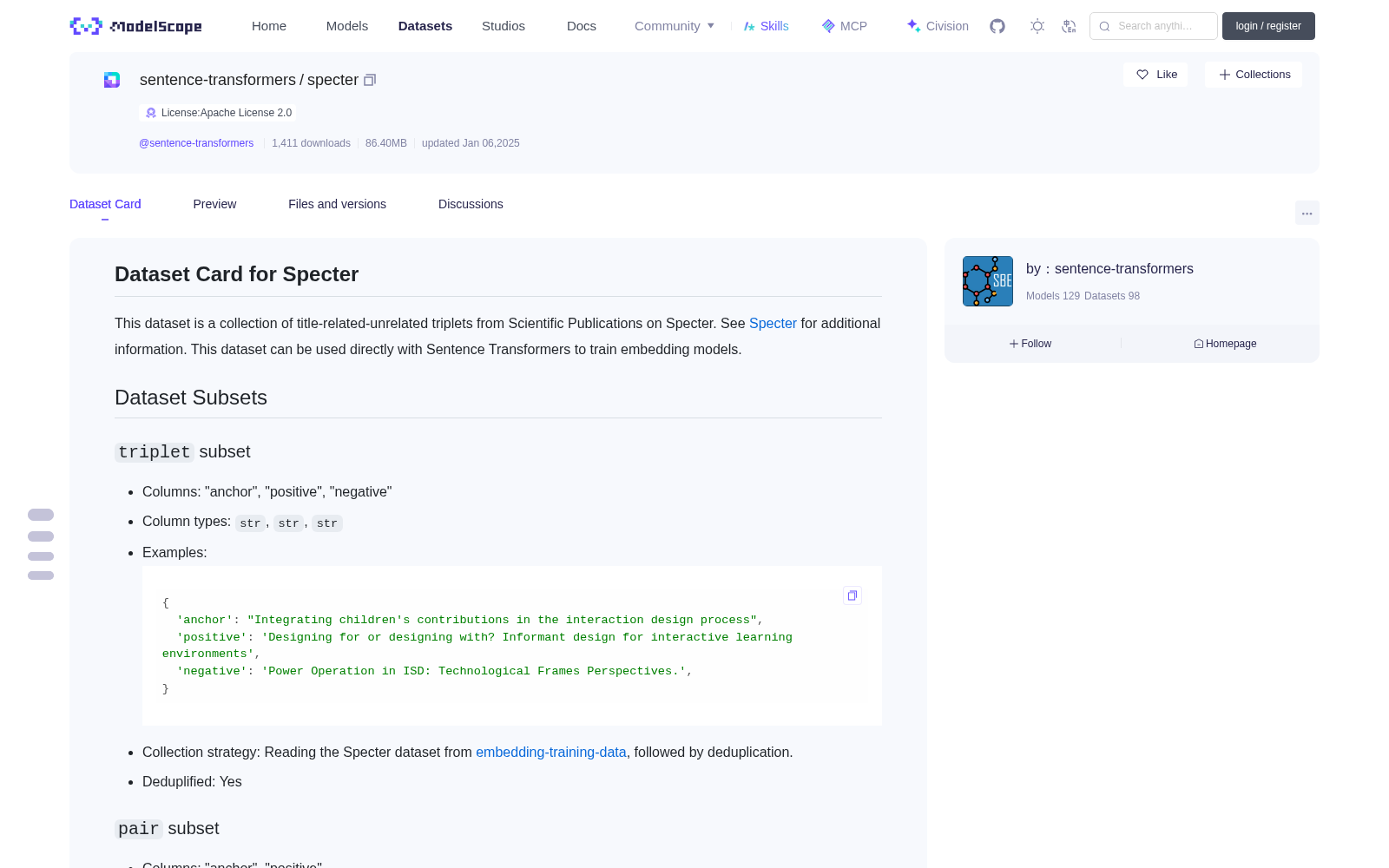1389x868 pixels.
Task: Toggle the light/dark theme sun icon
Action: 1037,26
